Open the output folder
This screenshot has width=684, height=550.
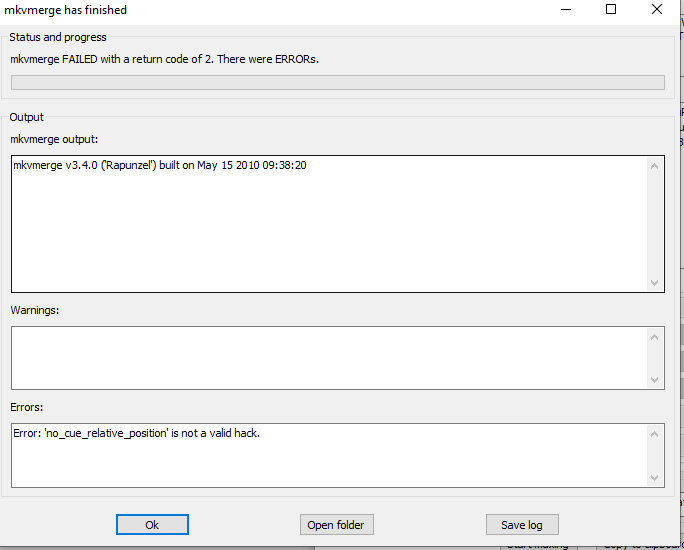pos(336,525)
